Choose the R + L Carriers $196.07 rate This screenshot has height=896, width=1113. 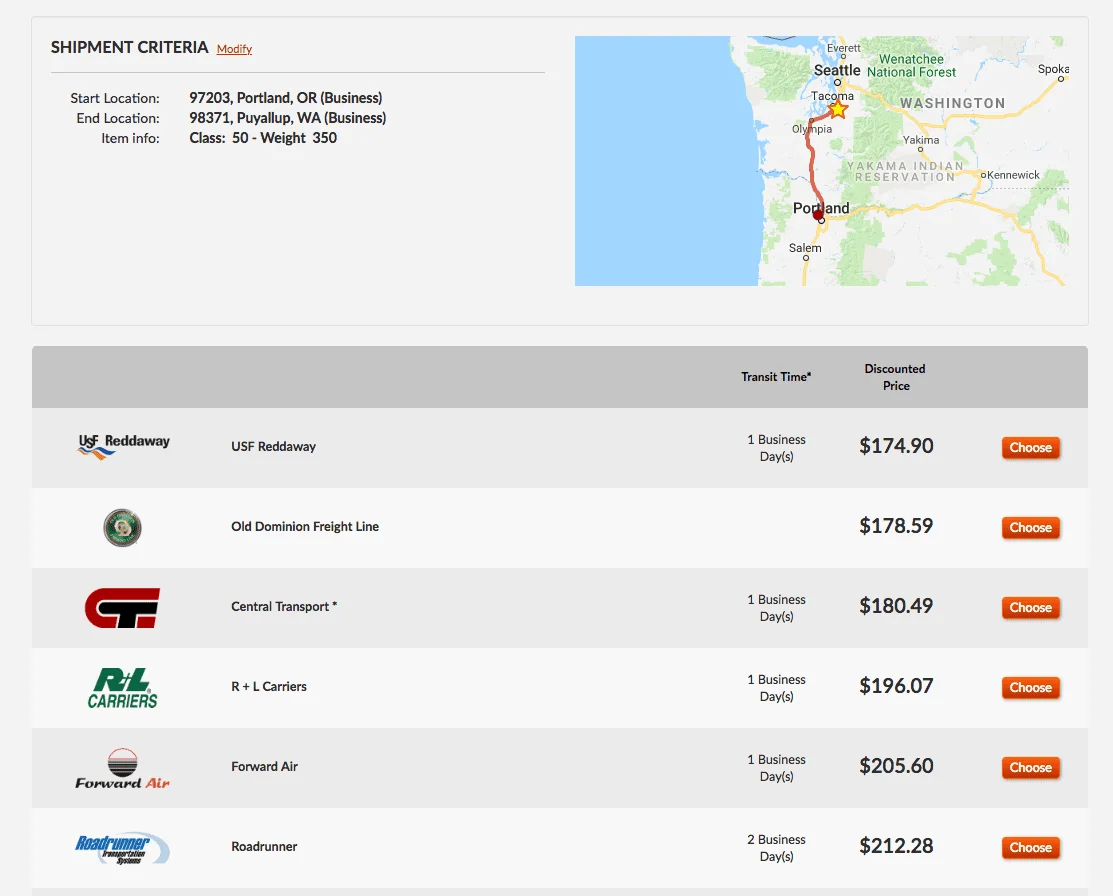(1030, 688)
